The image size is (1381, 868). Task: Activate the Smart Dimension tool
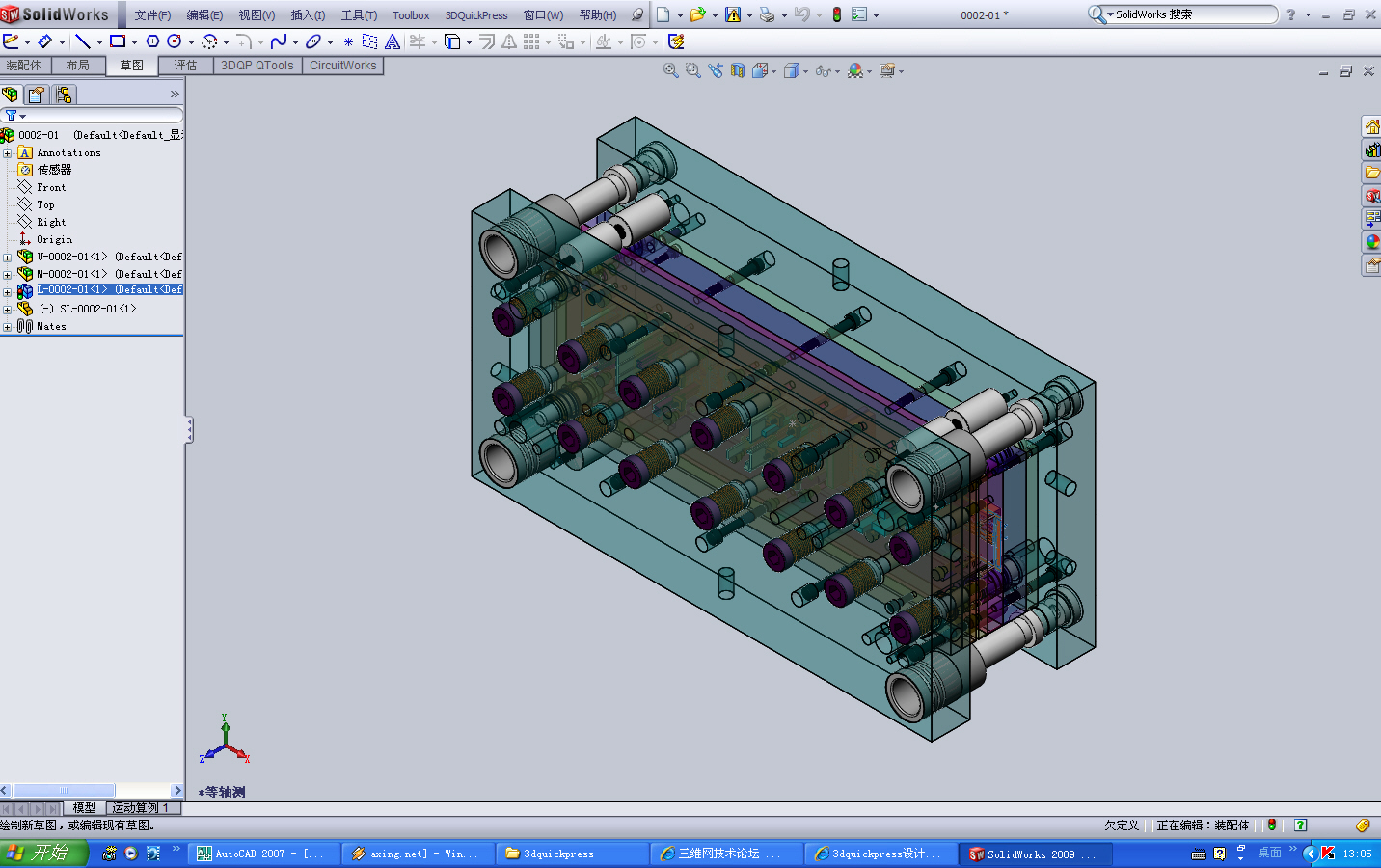click(44, 41)
